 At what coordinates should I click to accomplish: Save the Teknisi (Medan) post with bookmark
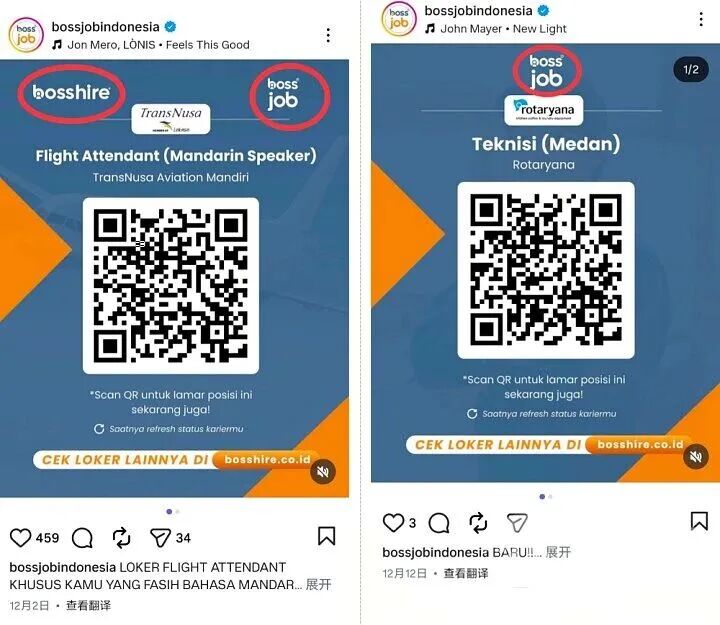pos(699,521)
